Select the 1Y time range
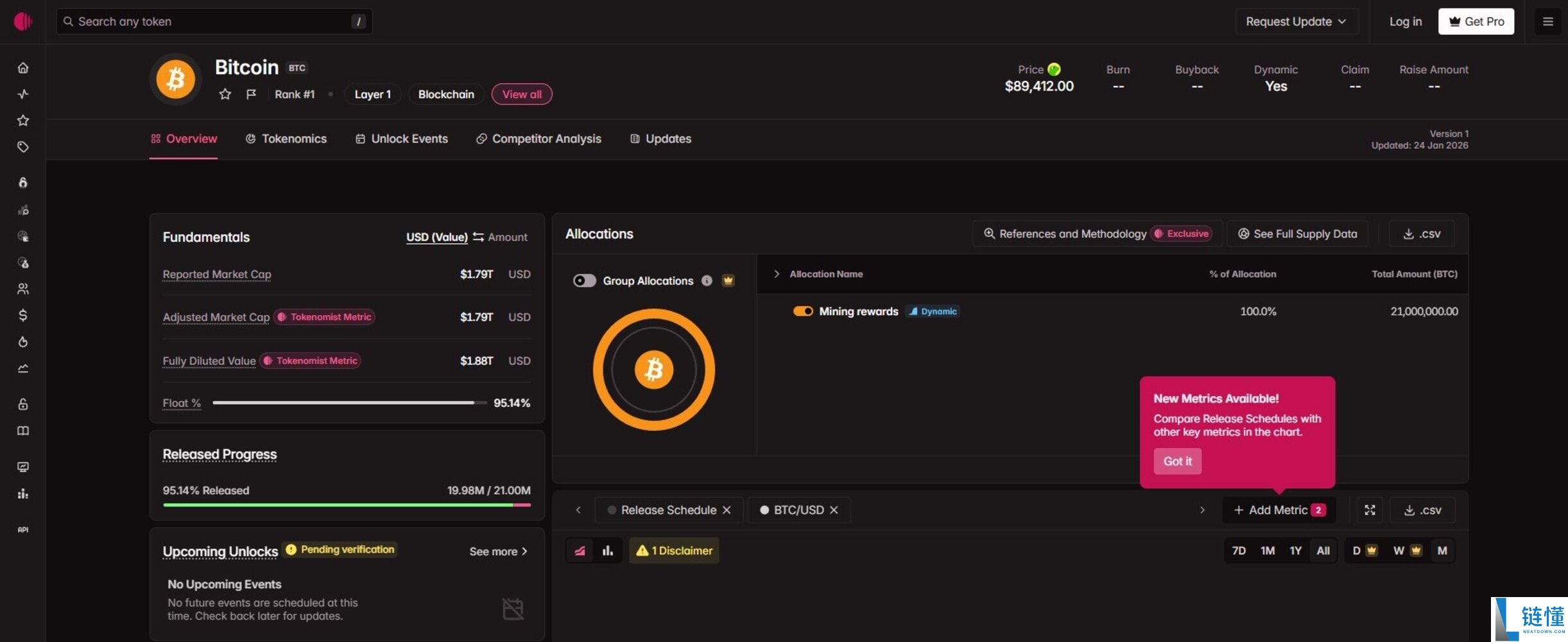Viewport: 1568px width, 642px height. 1296,551
